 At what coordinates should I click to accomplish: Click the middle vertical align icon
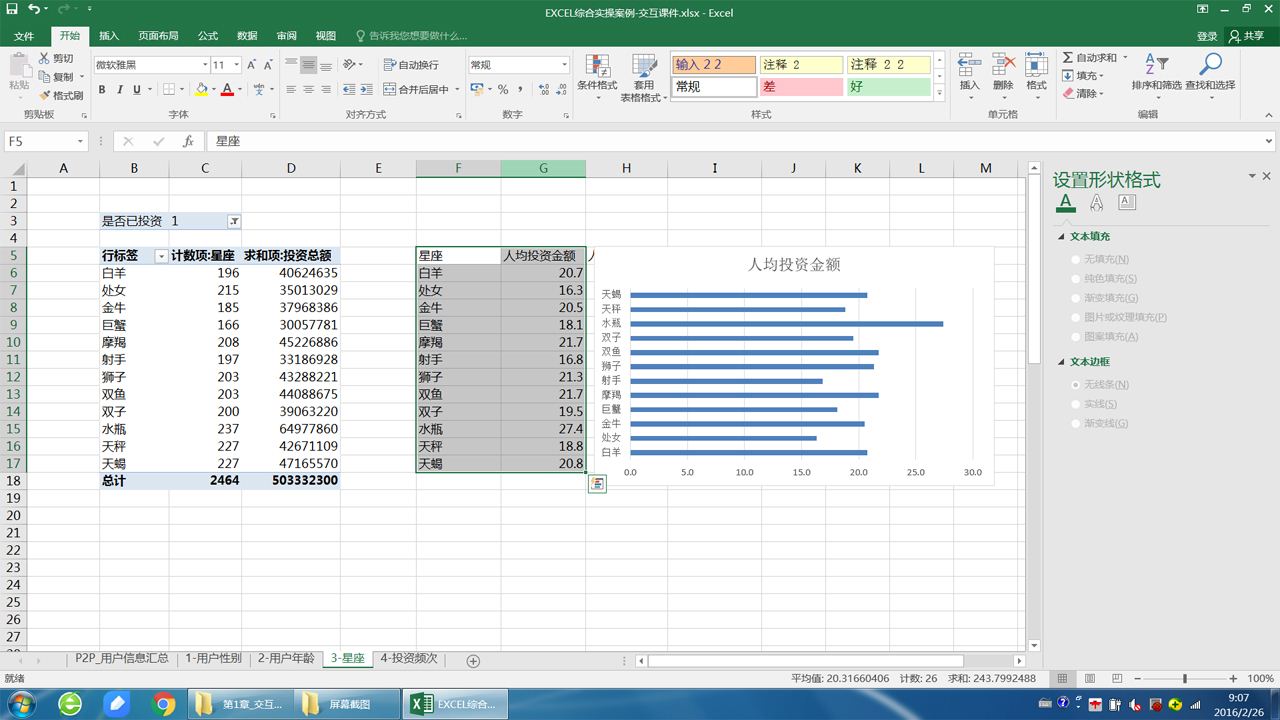click(309, 64)
